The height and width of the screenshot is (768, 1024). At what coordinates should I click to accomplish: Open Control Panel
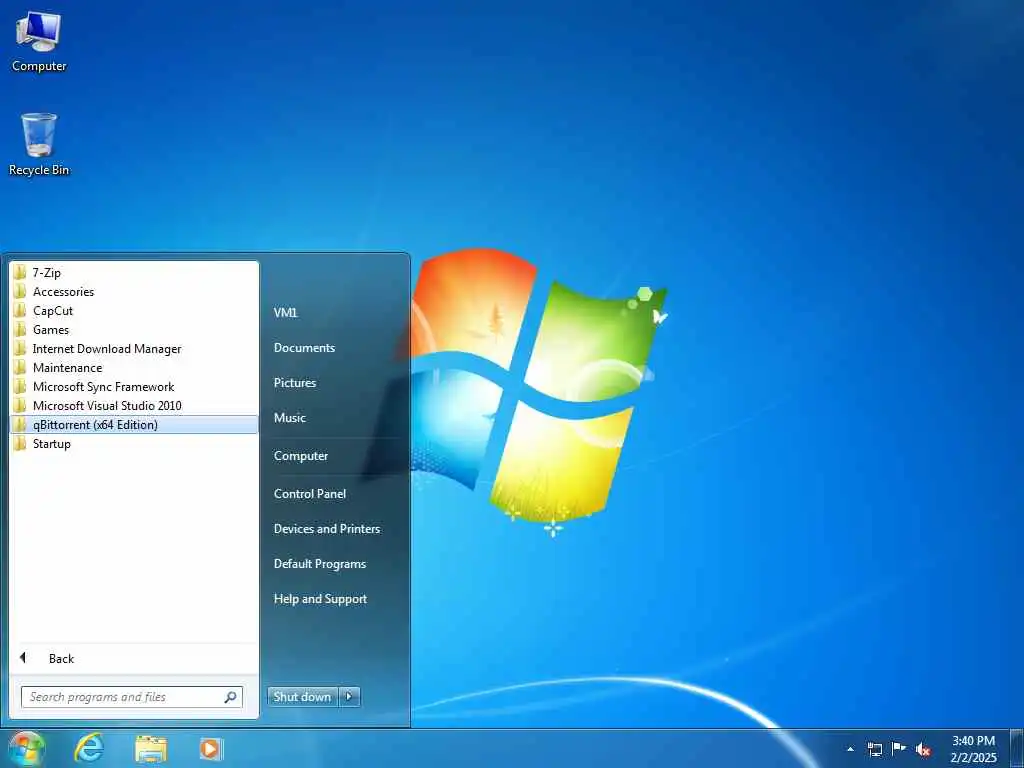pyautogui.click(x=310, y=494)
